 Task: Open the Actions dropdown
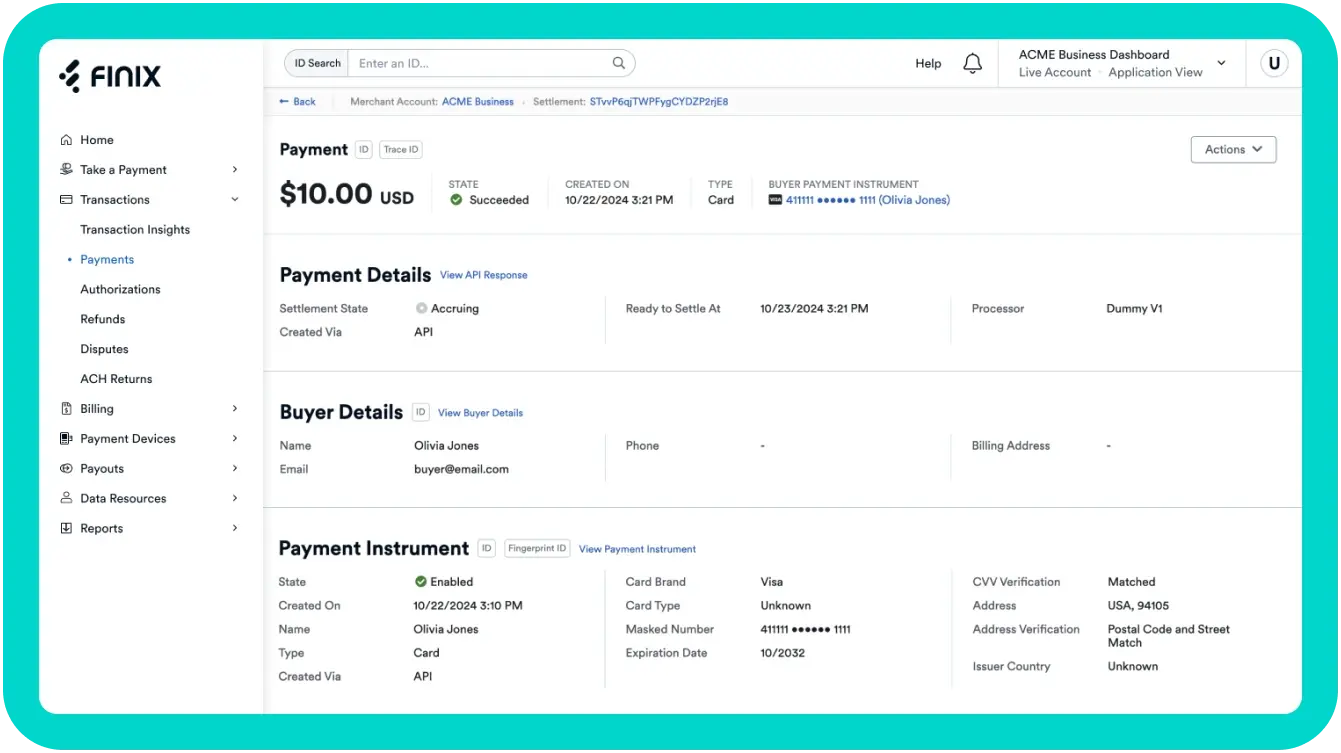[1233, 149]
